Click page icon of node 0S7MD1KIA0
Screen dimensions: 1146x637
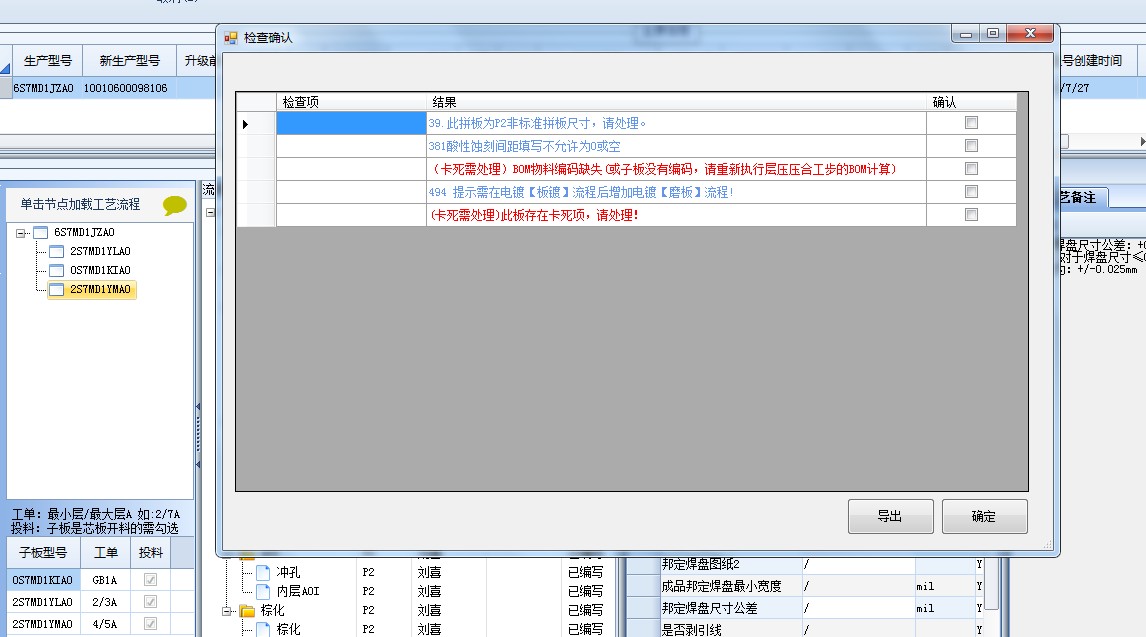56,270
